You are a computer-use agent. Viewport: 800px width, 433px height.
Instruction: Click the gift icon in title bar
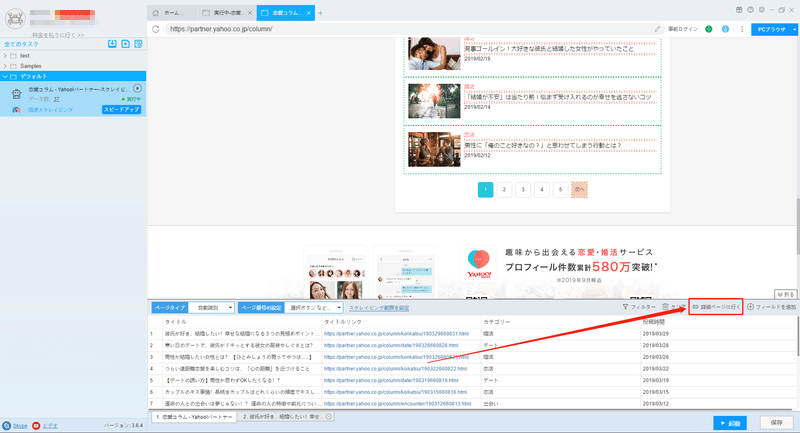[x=739, y=10]
